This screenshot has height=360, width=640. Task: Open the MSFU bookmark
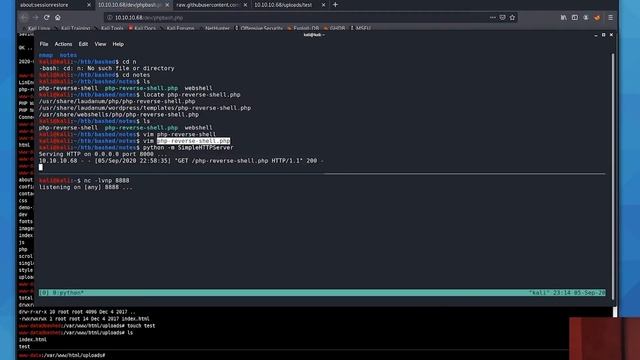point(361,28)
